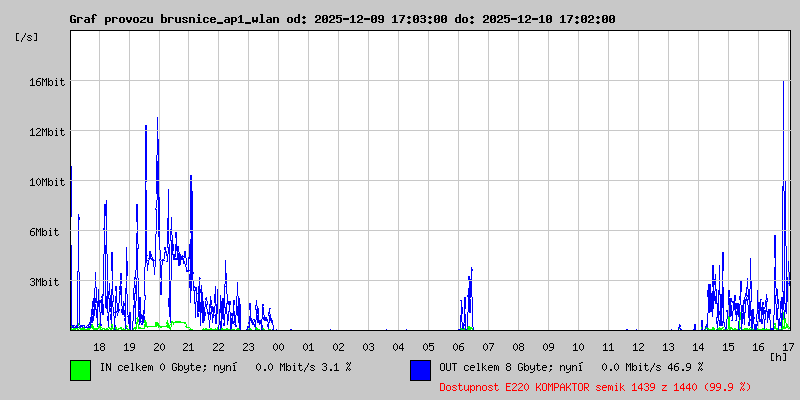Click the hour 07 x-axis label
This screenshot has width=800, height=400.
(488, 347)
